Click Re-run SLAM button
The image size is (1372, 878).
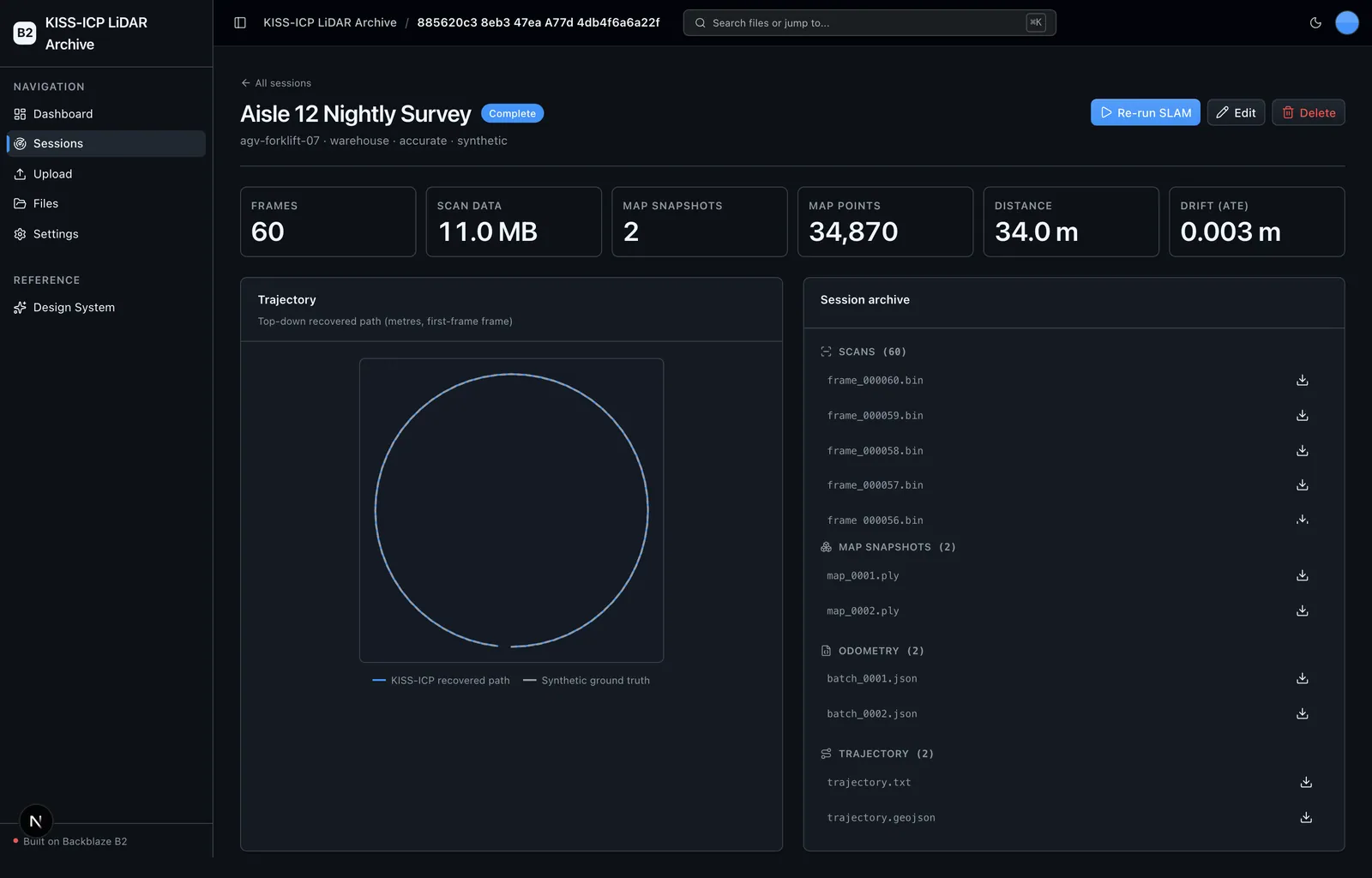[1146, 112]
